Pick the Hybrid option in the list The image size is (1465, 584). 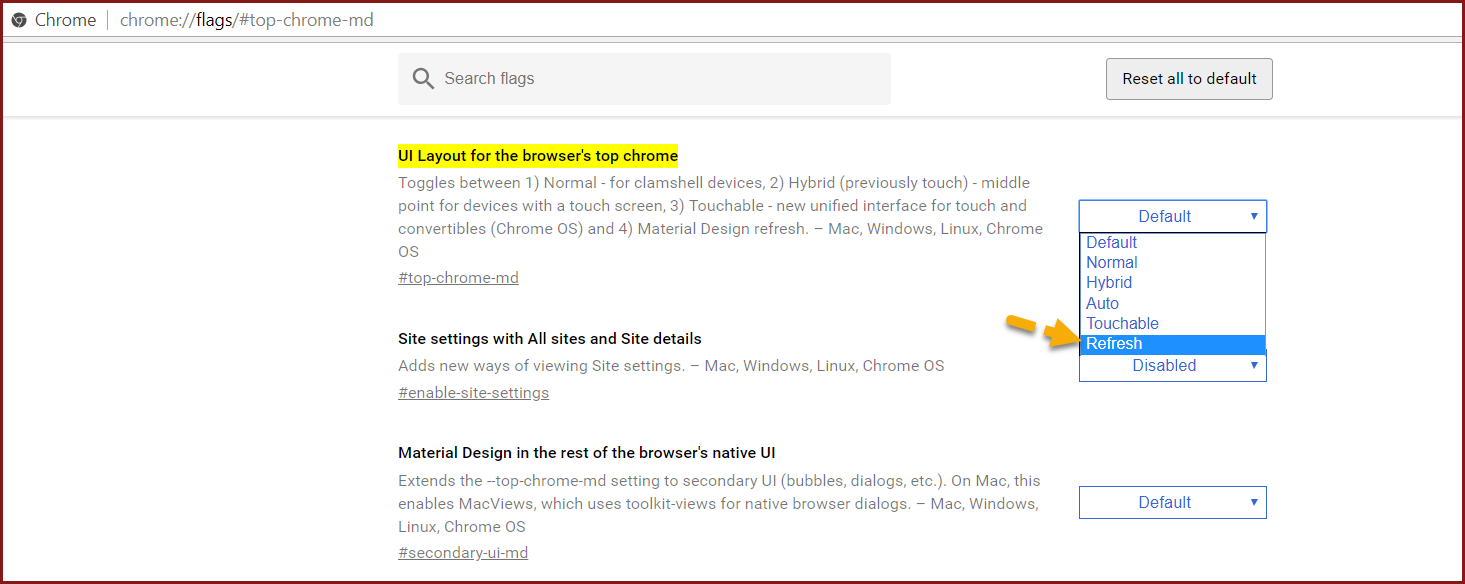tap(1109, 283)
